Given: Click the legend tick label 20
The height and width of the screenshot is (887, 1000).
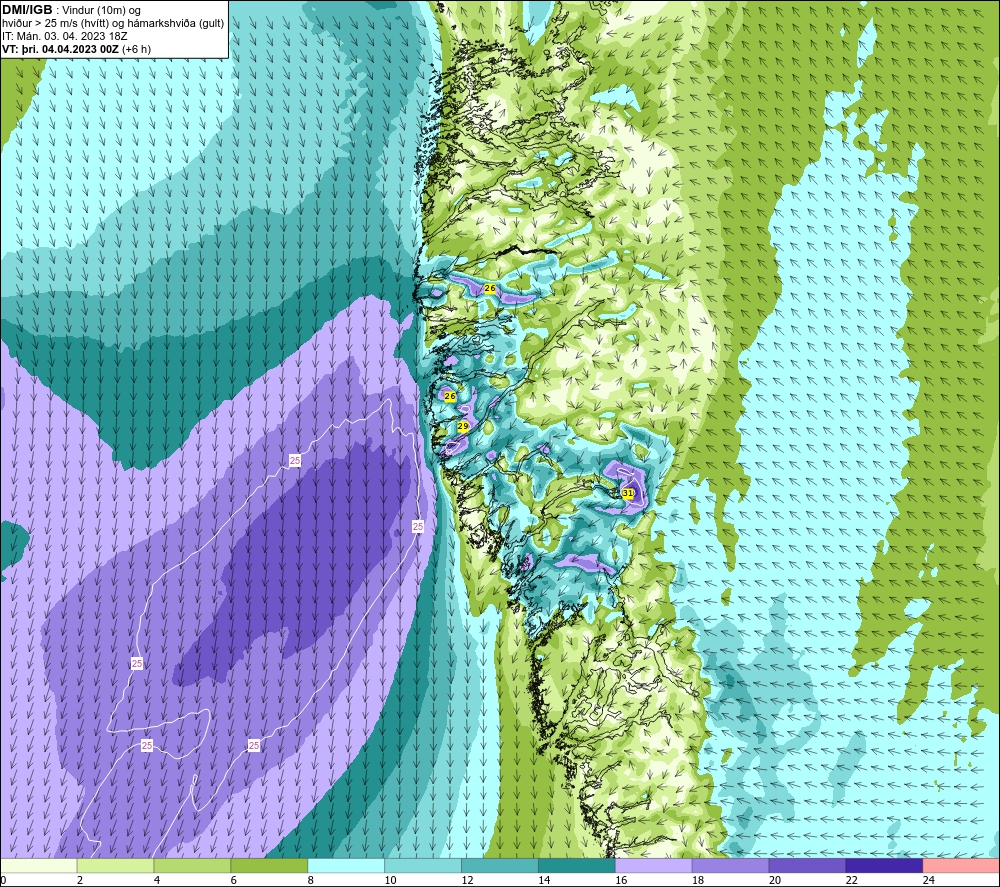Looking at the screenshot, I should (x=775, y=880).
